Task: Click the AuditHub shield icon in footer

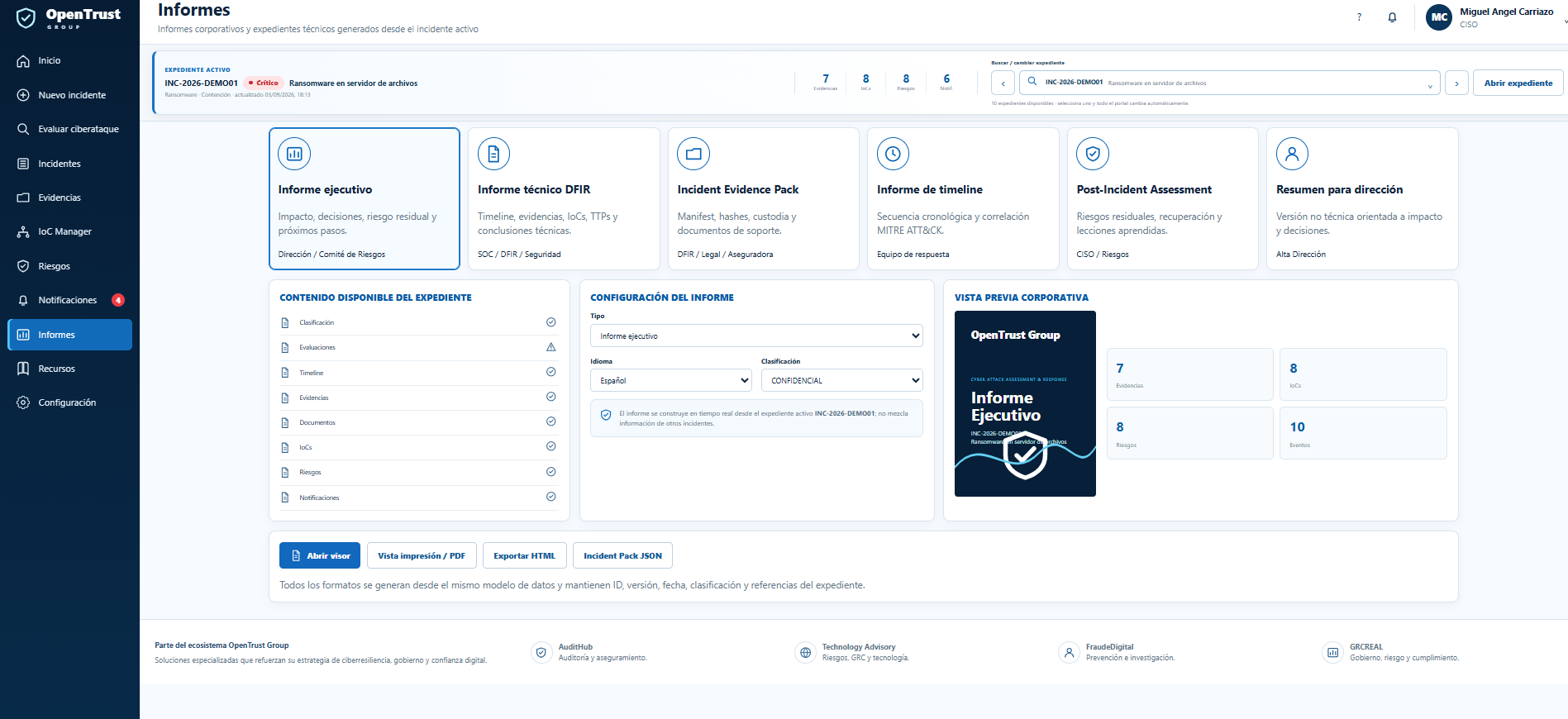Action: coord(541,652)
